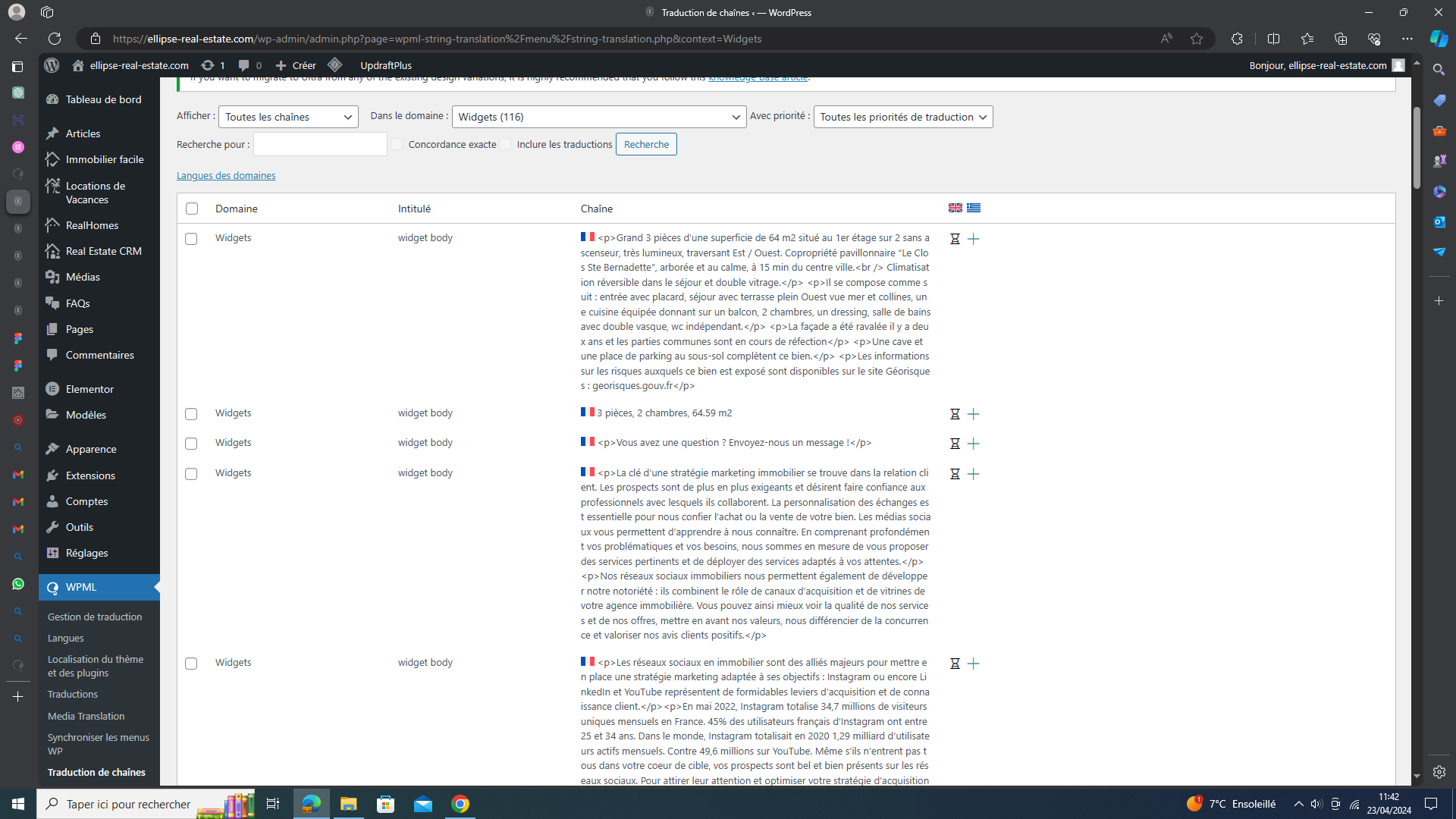Click the plus icon for the first widget string
This screenshot has width=1456, height=819.
point(974,239)
